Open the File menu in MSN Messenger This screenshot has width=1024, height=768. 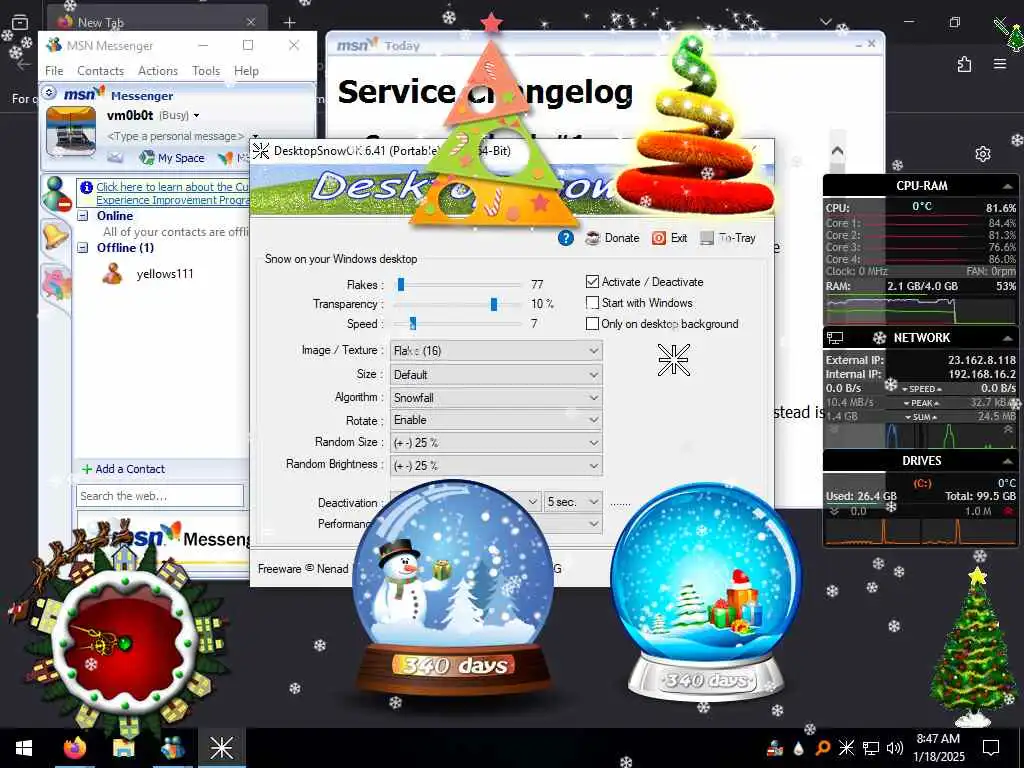[54, 71]
